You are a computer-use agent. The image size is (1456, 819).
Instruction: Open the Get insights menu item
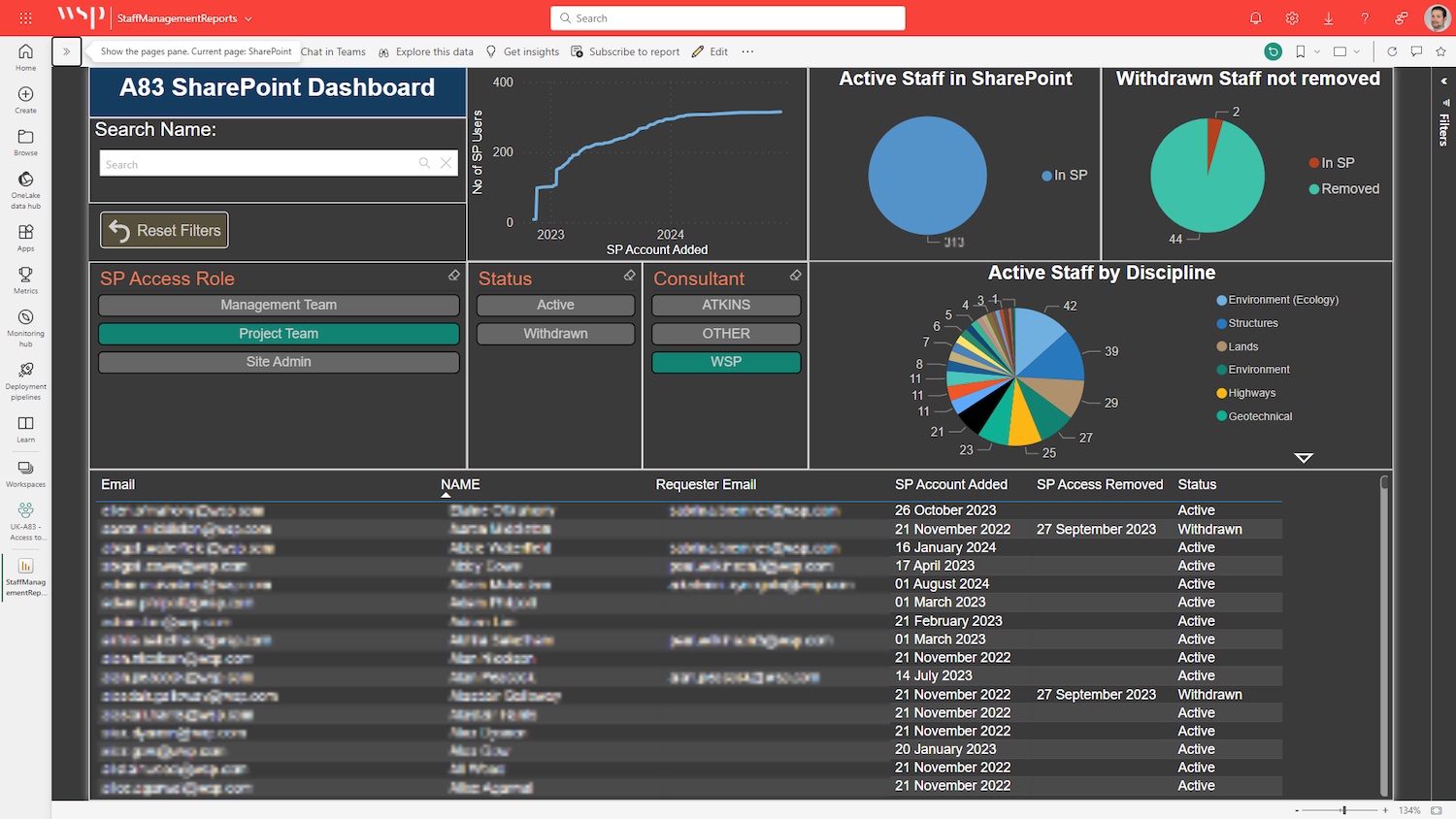point(522,51)
